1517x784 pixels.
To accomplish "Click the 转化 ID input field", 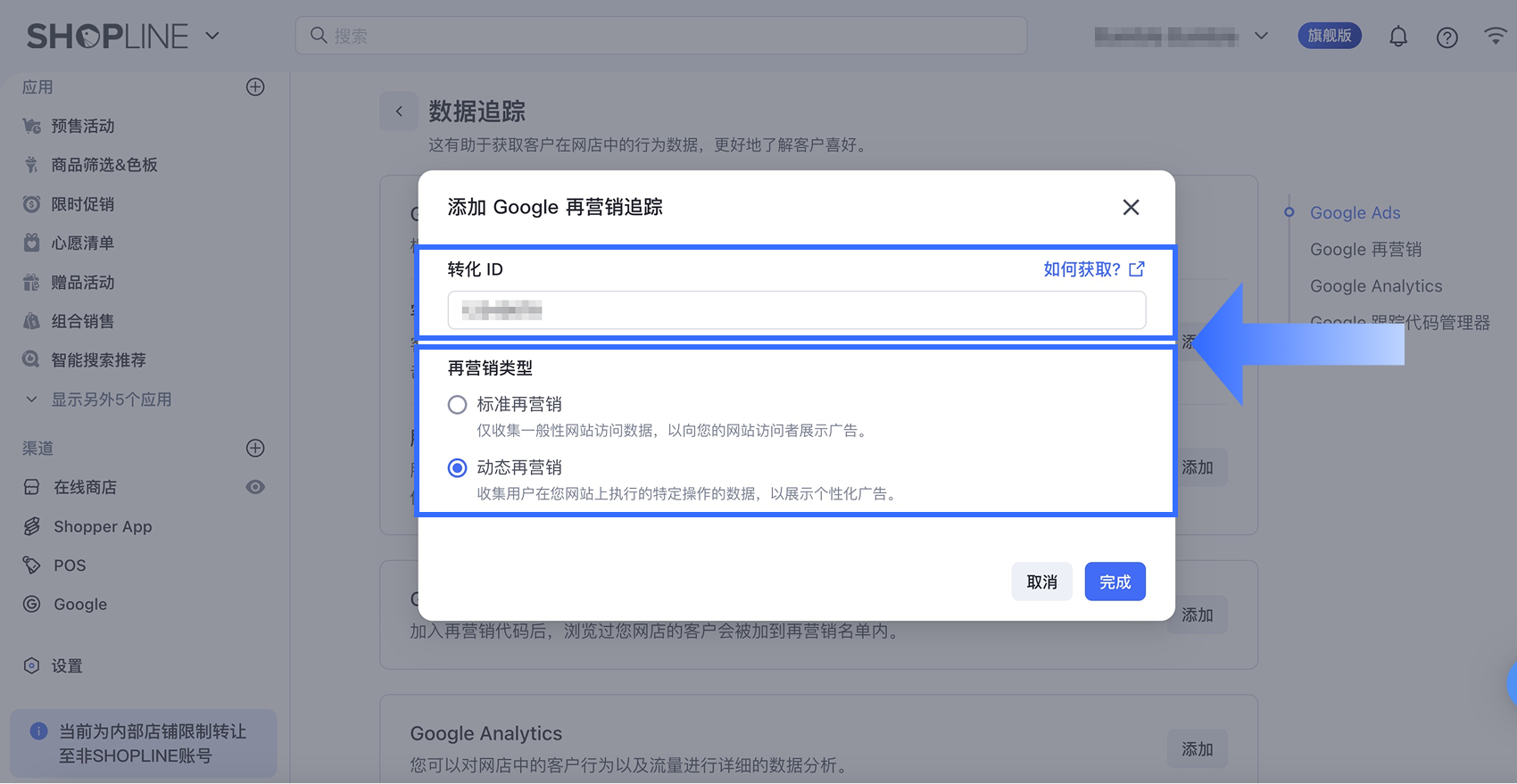I will point(796,310).
